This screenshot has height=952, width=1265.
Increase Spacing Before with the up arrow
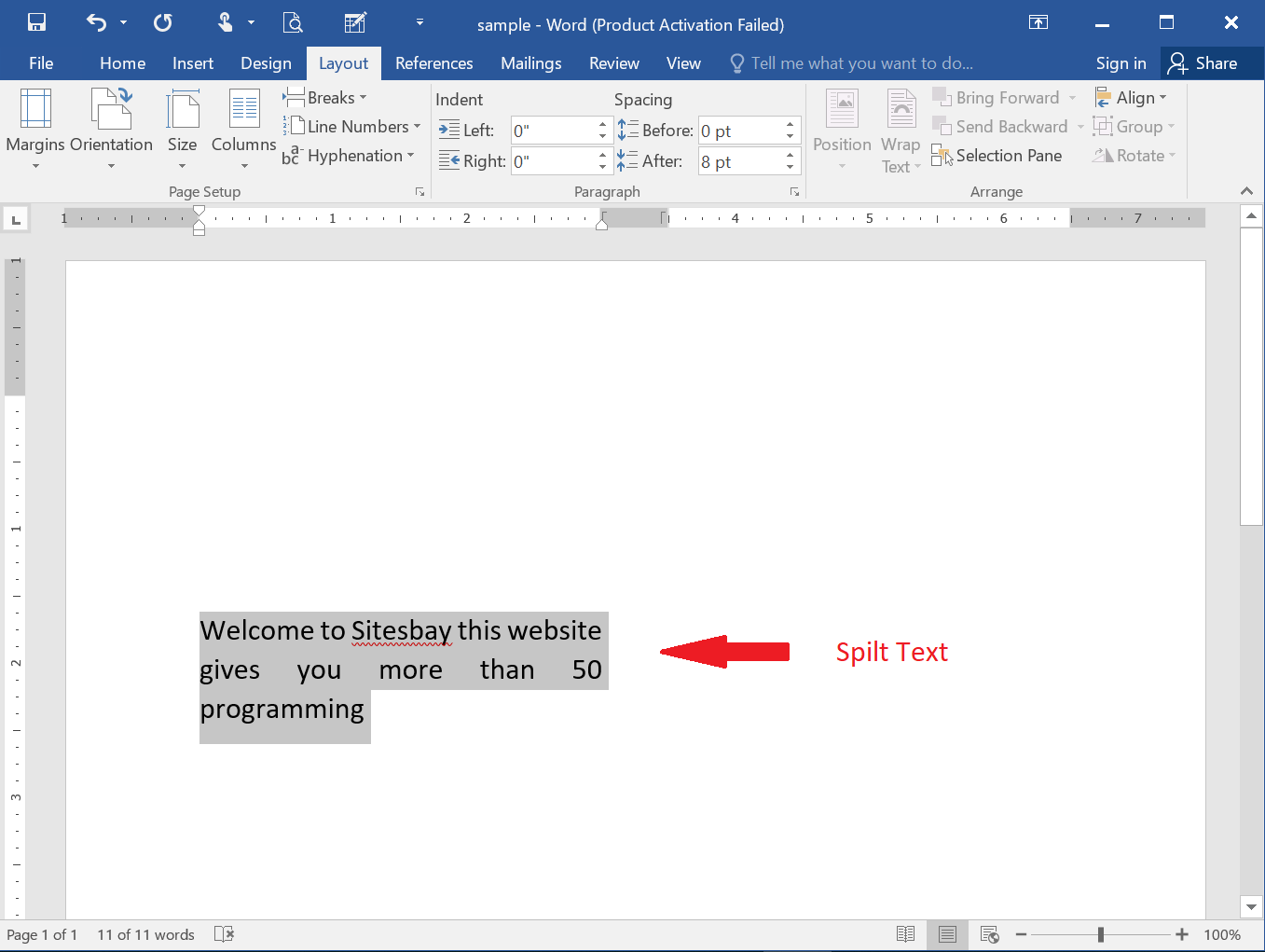[791, 125]
